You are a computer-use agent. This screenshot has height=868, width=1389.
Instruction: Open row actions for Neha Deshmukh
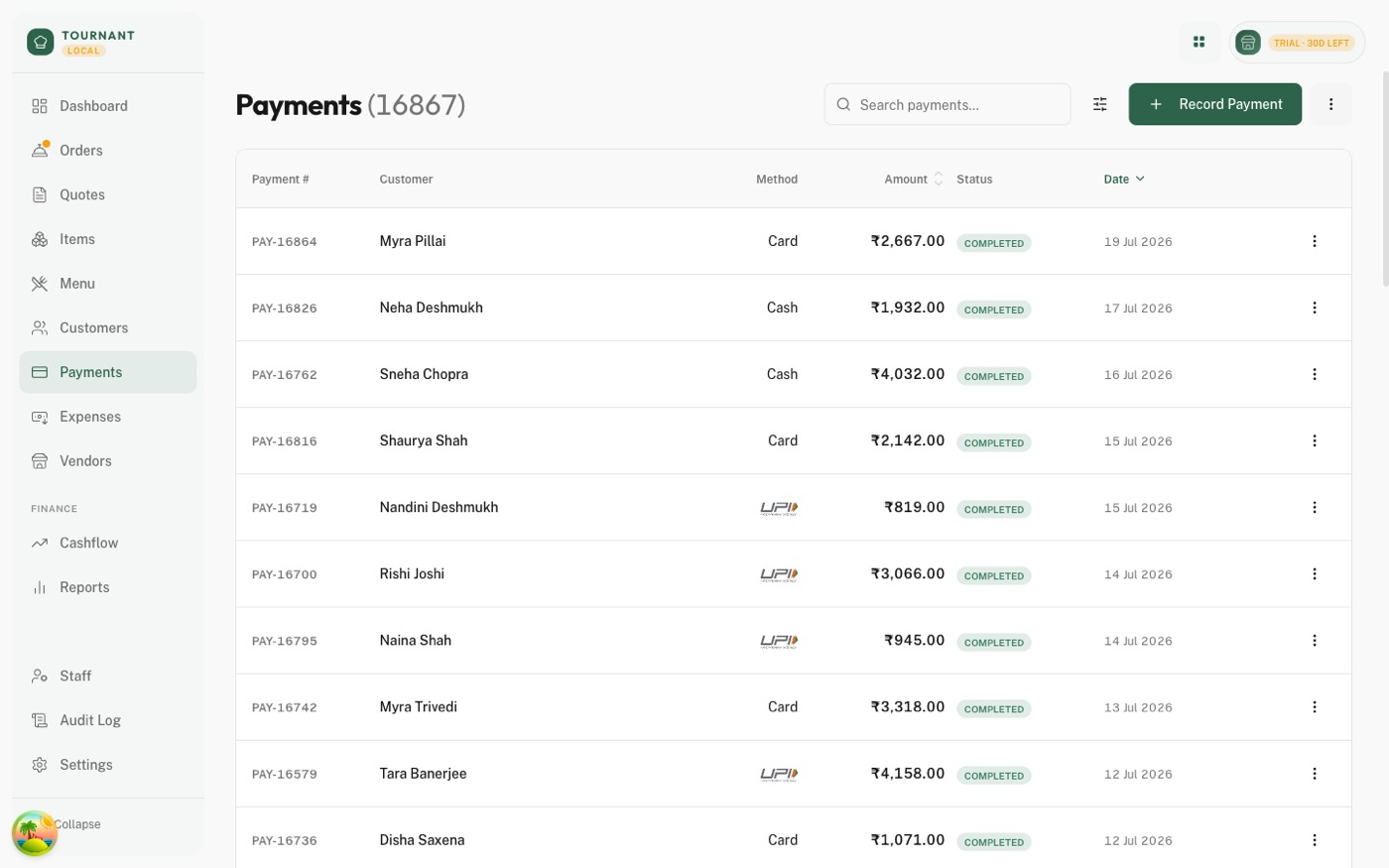(1315, 308)
